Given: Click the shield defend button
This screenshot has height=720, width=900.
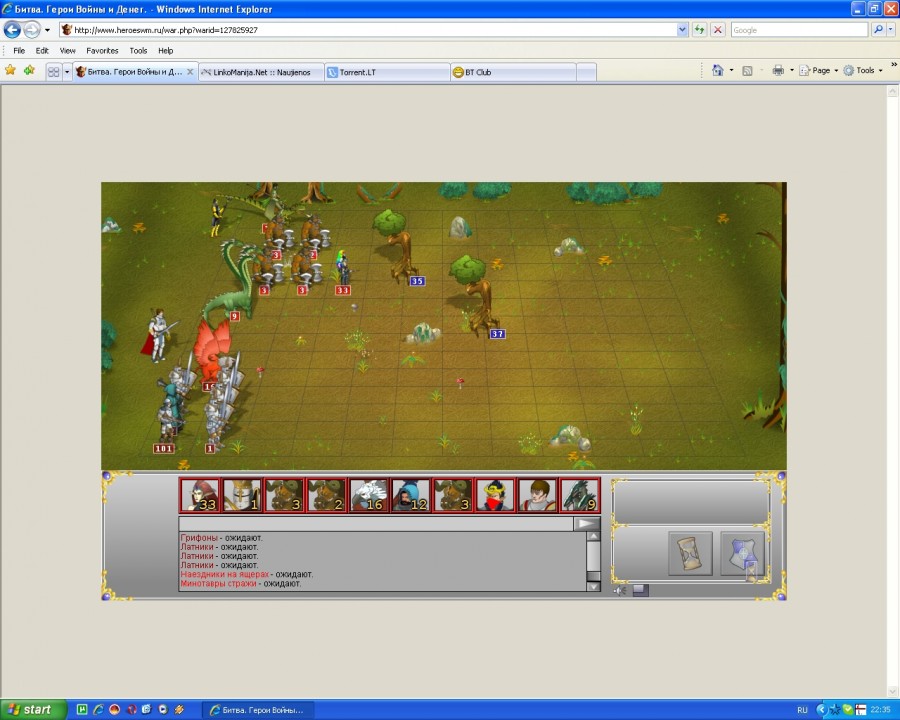Looking at the screenshot, I should pos(742,553).
